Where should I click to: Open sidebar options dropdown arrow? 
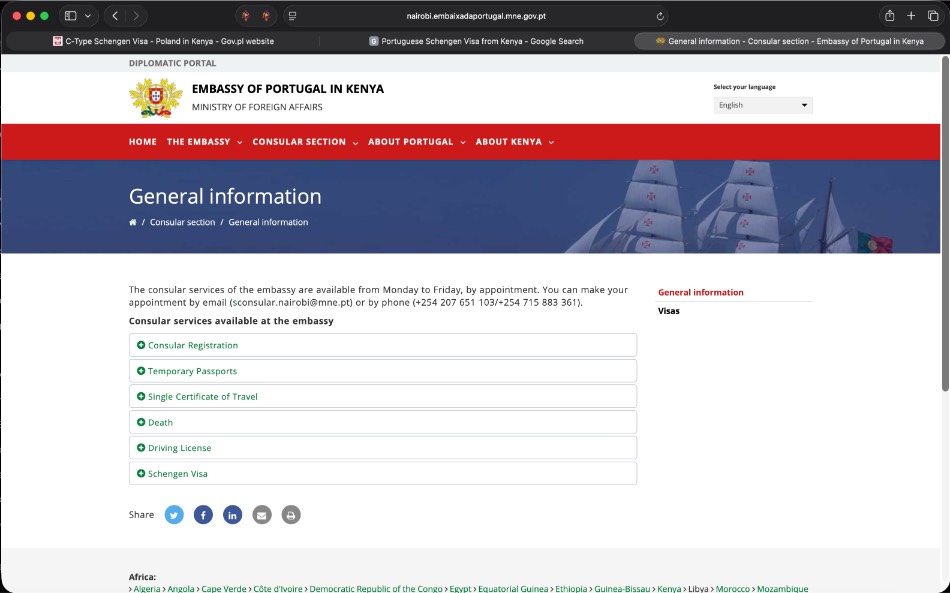pos(88,16)
